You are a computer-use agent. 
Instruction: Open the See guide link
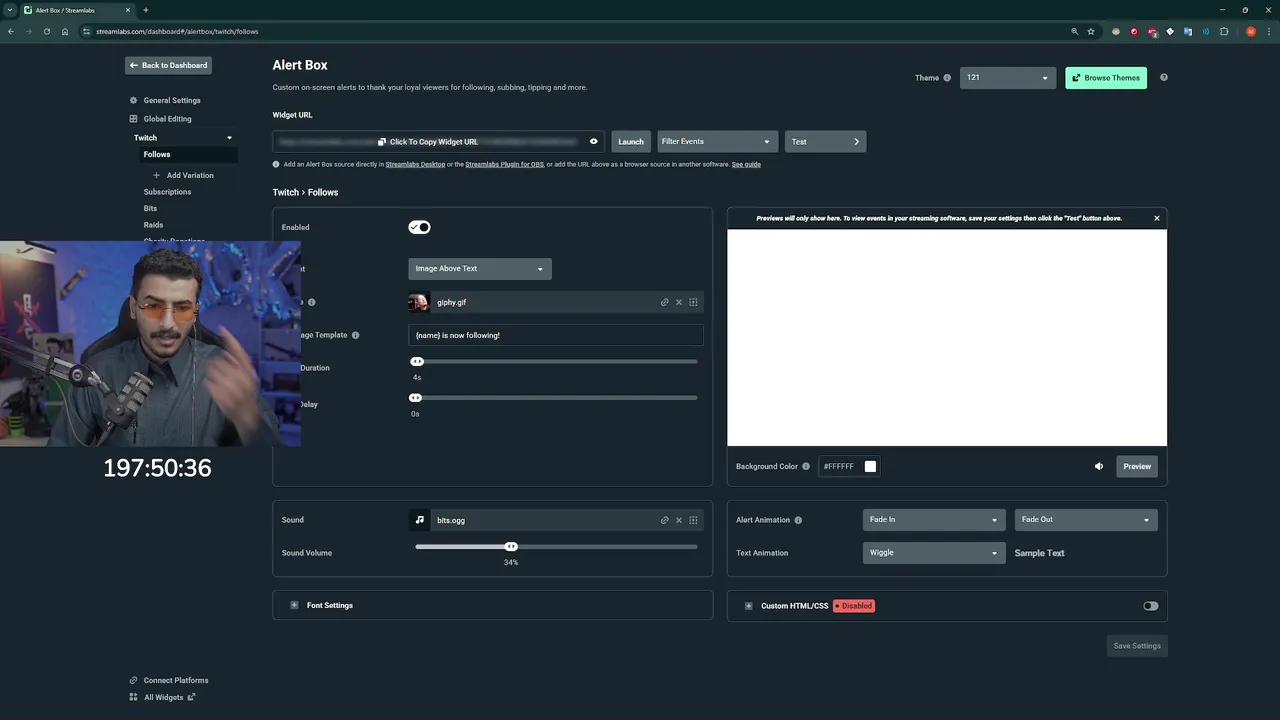coord(746,164)
